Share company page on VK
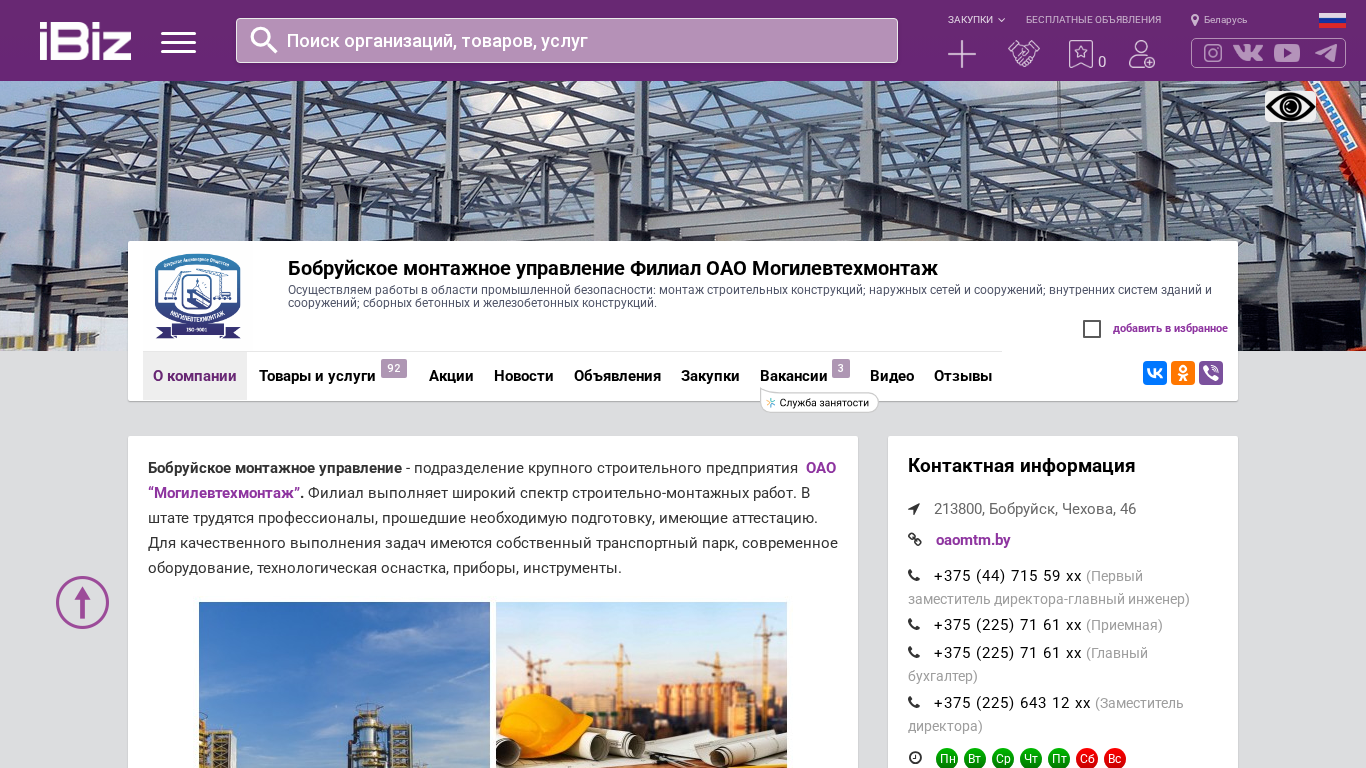Screen dimensions: 1366x768 tap(1155, 373)
